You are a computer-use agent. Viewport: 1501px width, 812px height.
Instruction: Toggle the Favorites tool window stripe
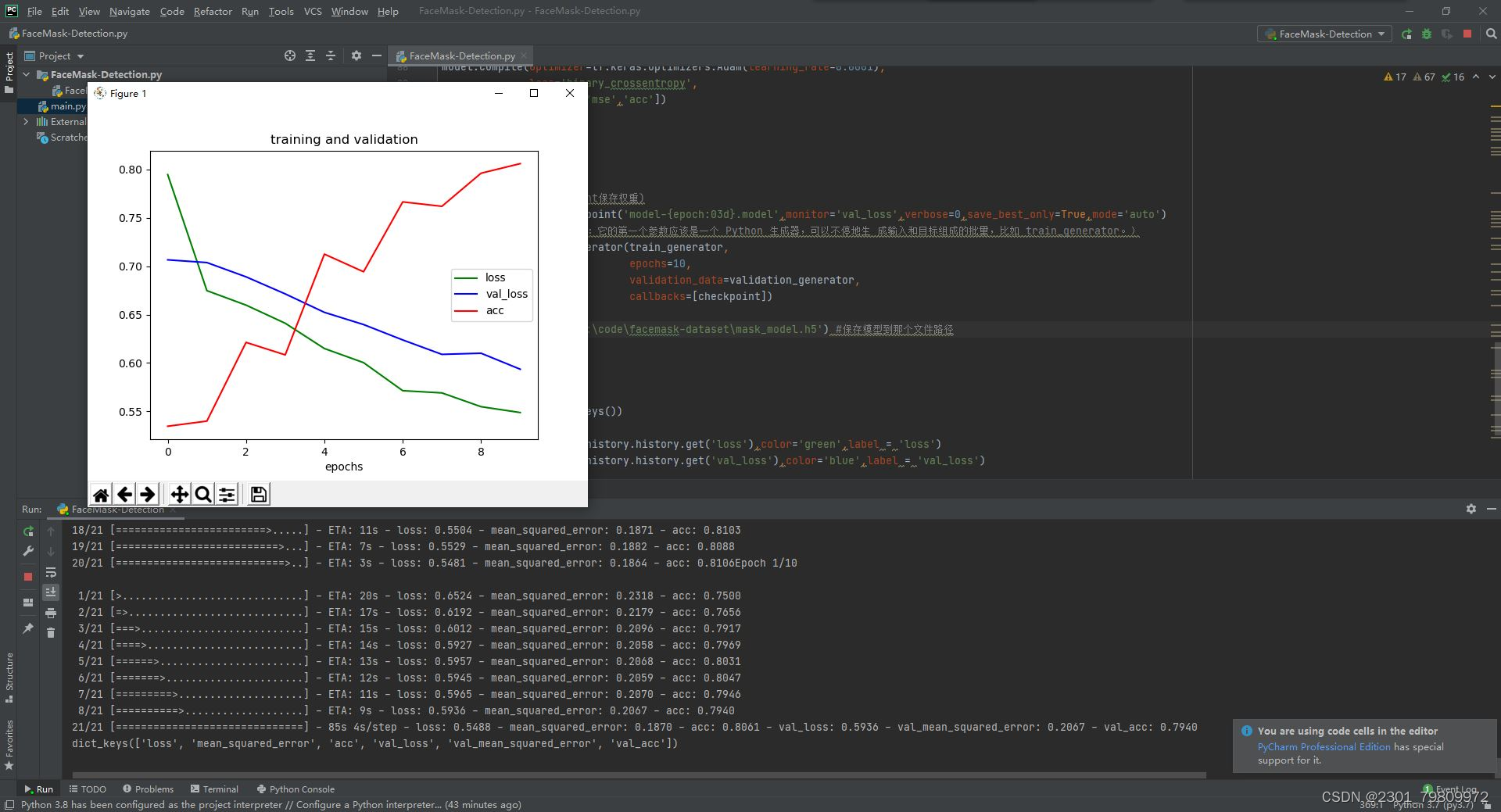pos(9,746)
